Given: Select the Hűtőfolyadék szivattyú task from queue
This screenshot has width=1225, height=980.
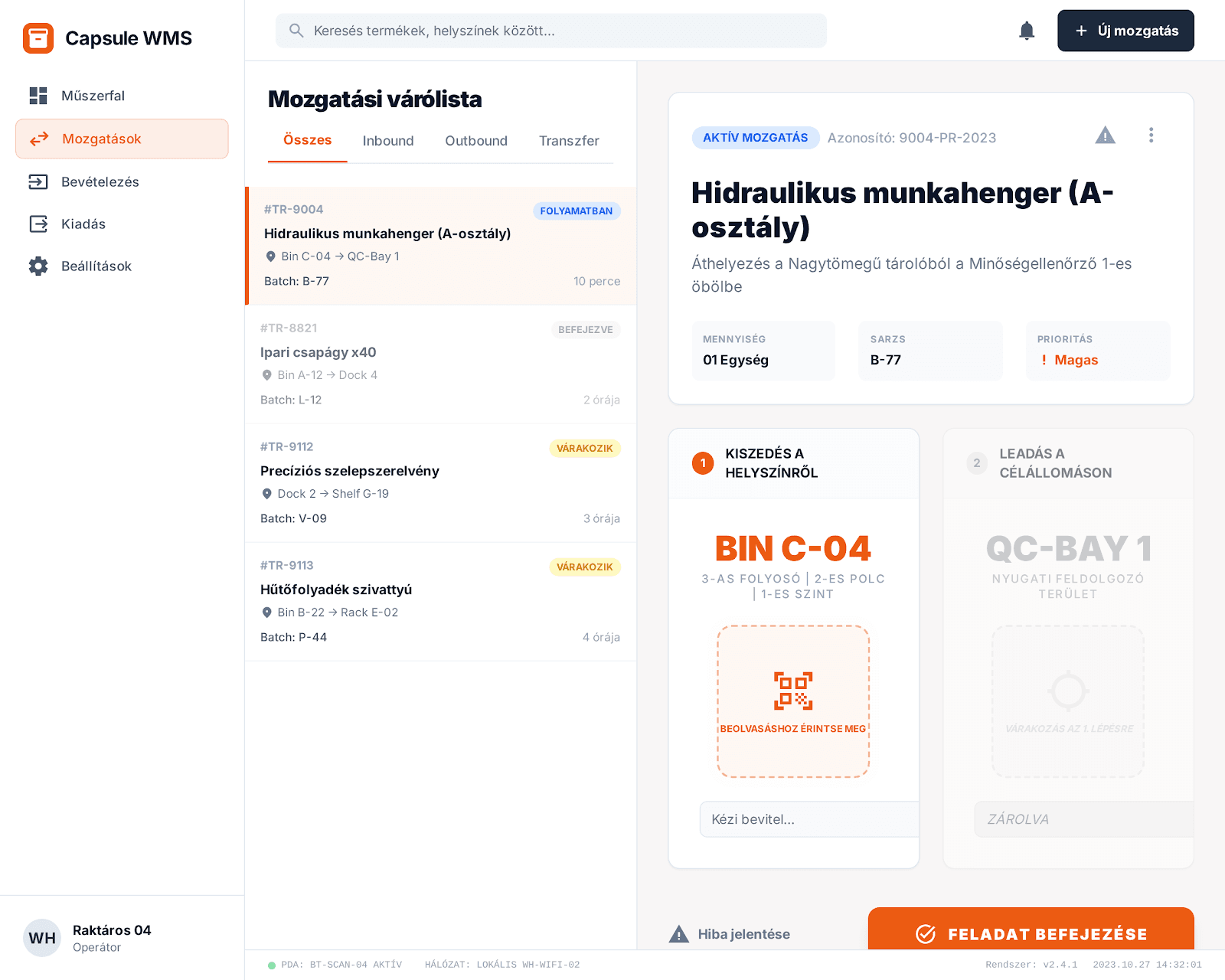Looking at the screenshot, I should 440,601.
